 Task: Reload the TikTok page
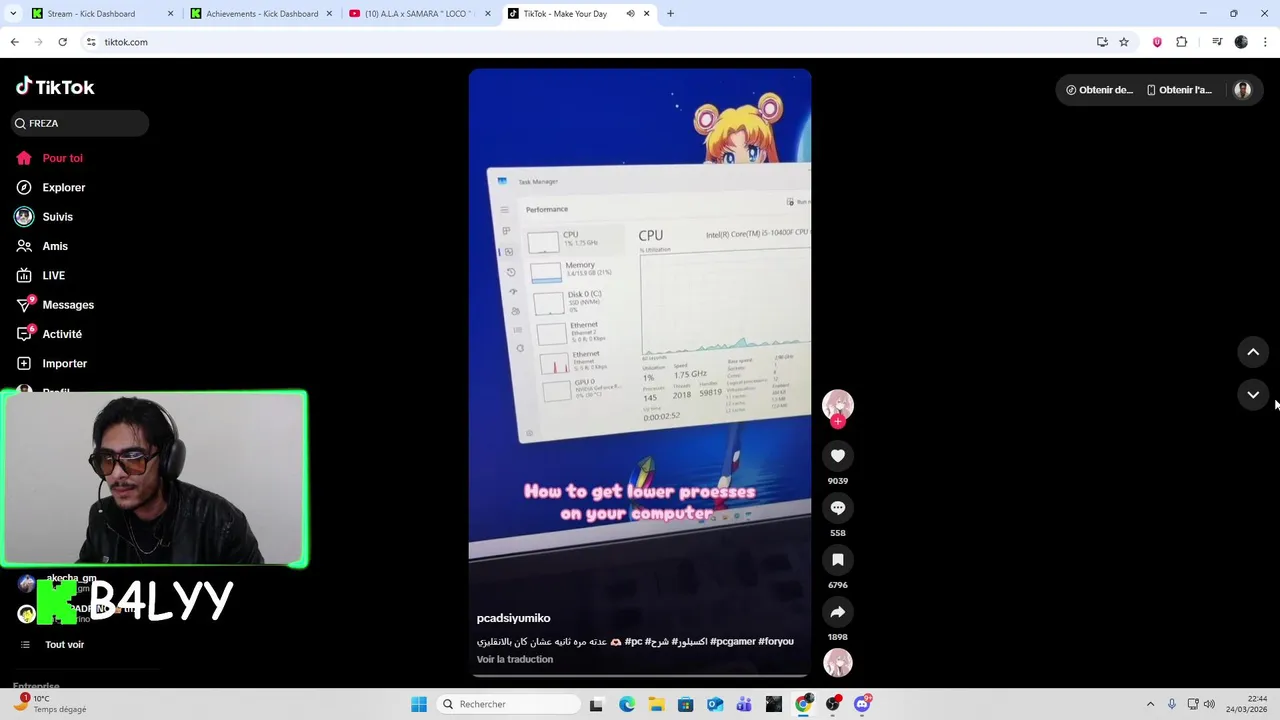coord(62,42)
